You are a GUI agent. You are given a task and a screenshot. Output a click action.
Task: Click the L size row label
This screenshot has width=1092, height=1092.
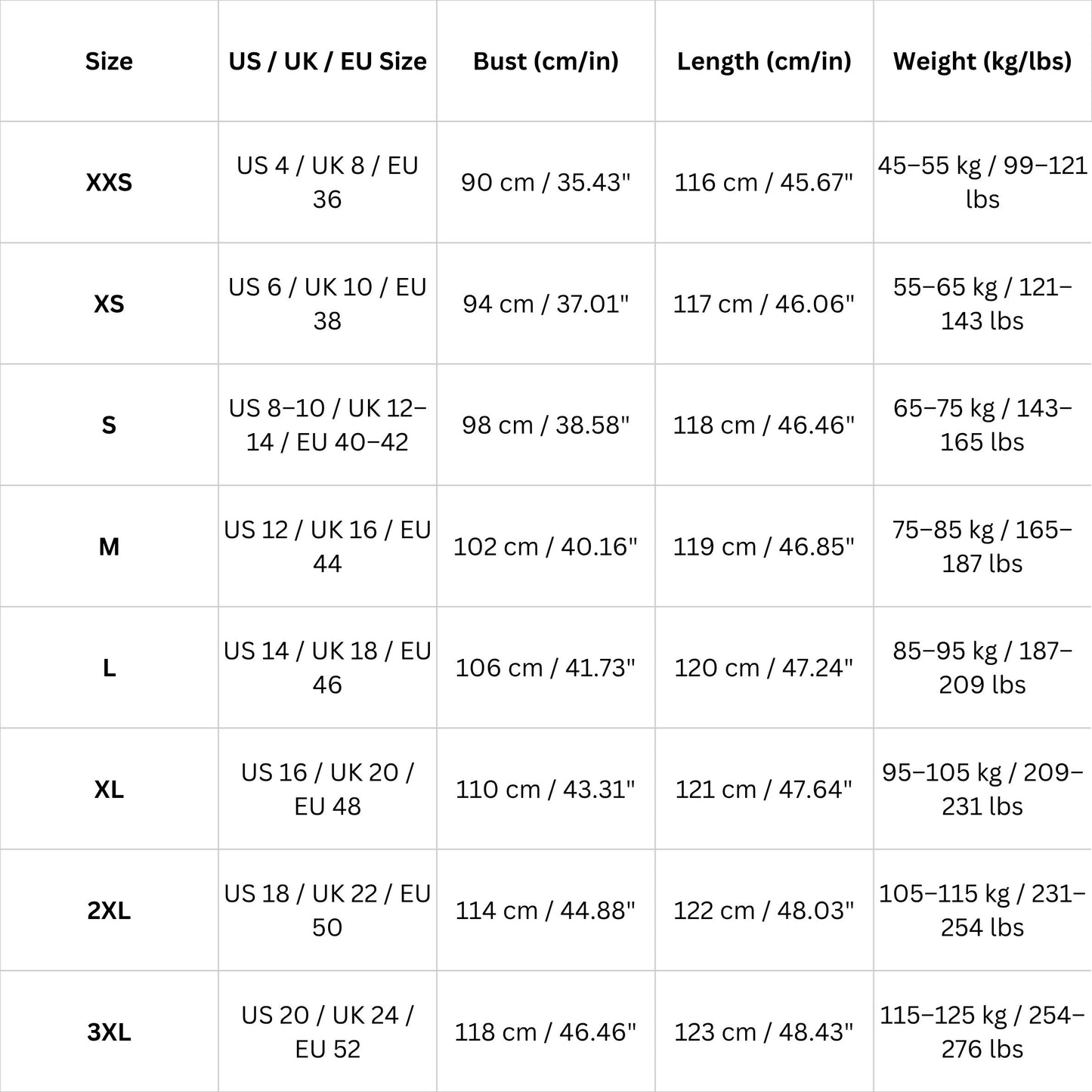(109, 668)
